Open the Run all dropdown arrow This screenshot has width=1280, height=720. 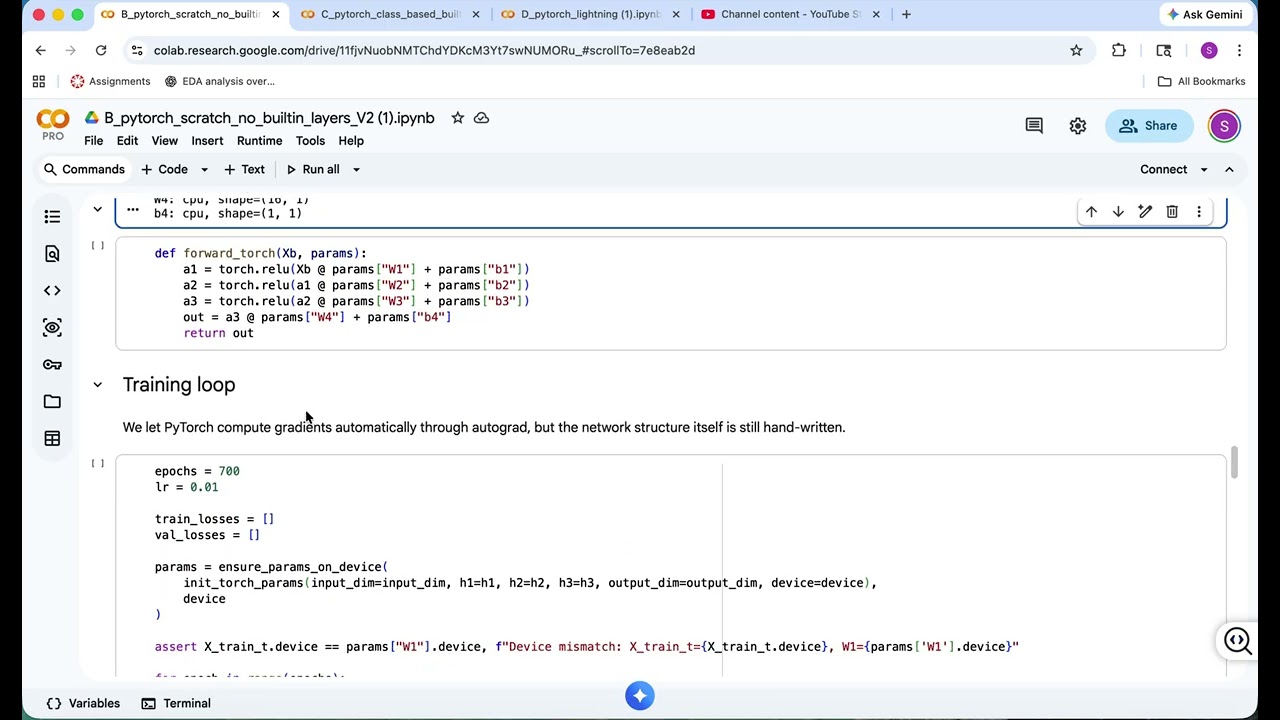click(356, 170)
